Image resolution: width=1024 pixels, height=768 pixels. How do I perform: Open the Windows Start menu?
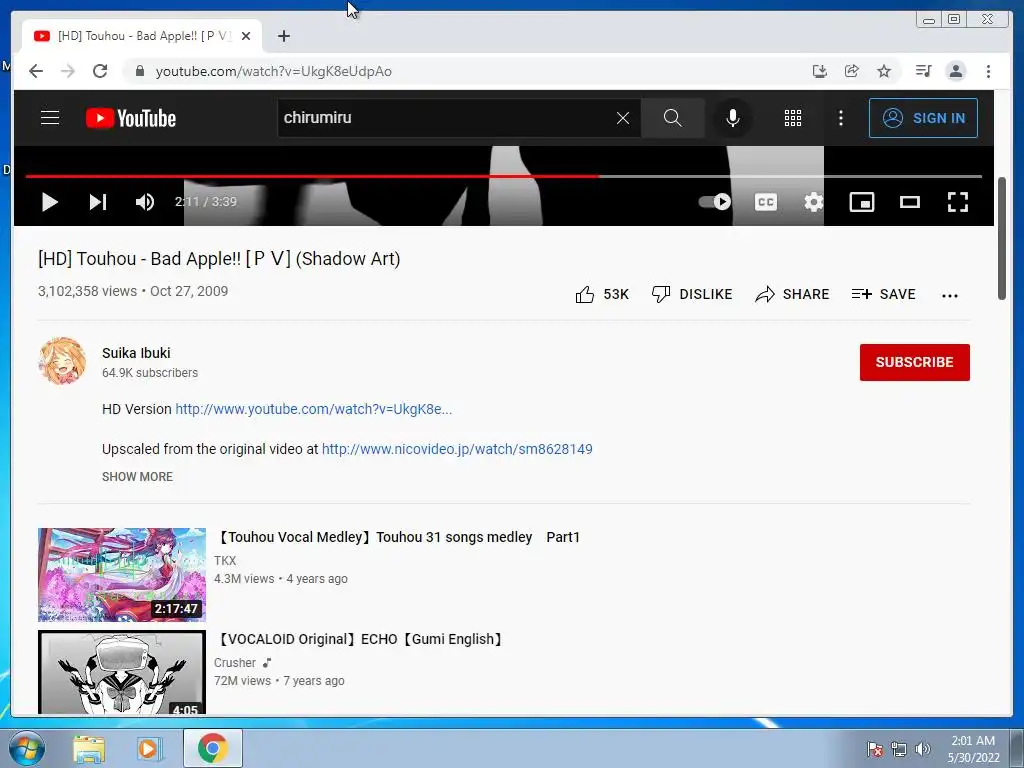pyautogui.click(x=26, y=748)
